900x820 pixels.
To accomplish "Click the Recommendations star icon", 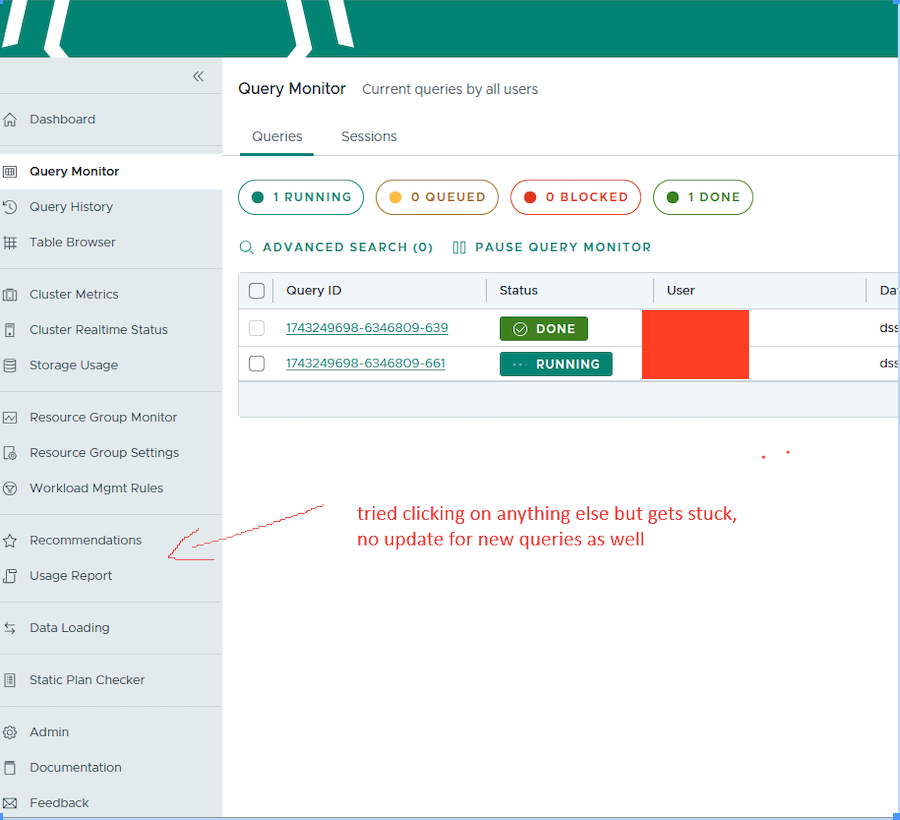I will tap(10, 541).
